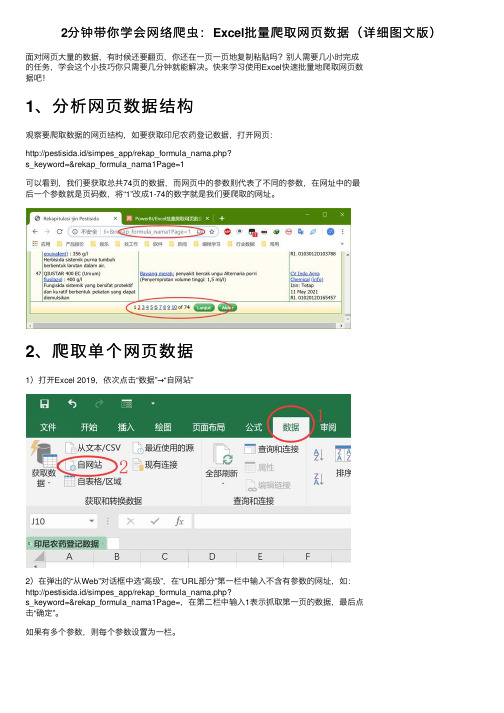Click the CV Indo Agro Chemical link
This screenshot has width=504, height=713.
tap(307, 276)
